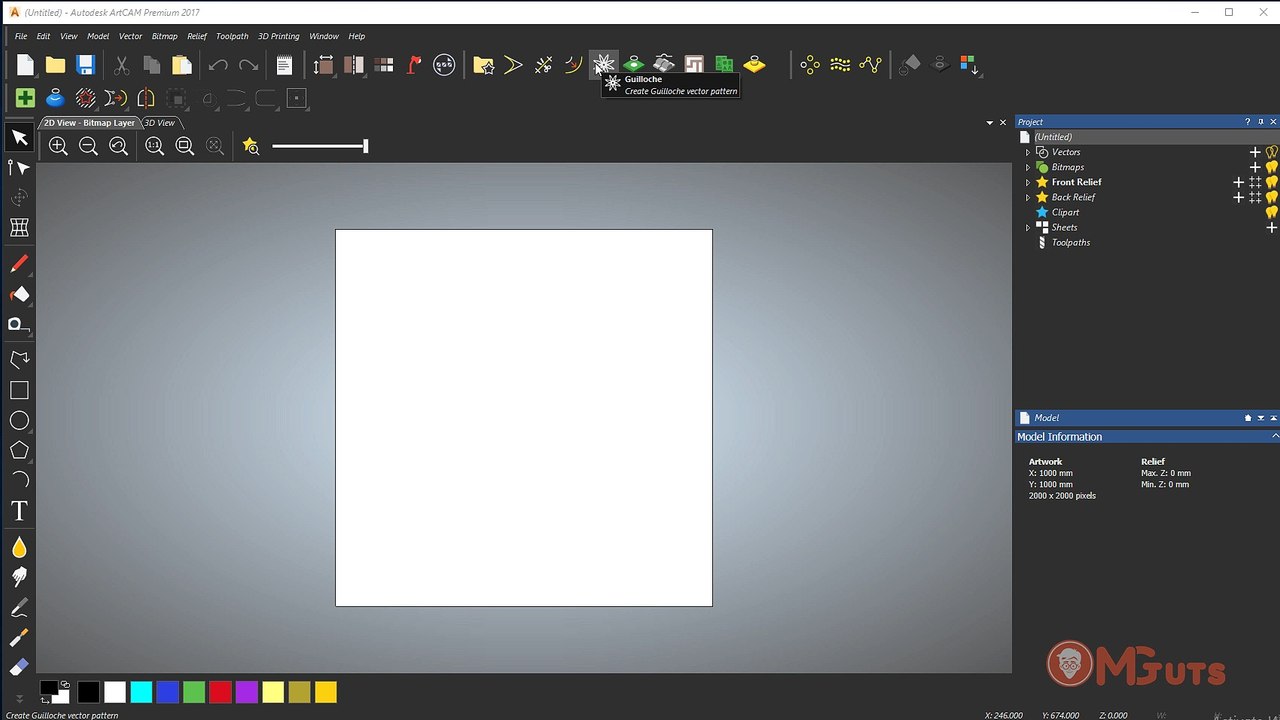
Task: Add a new sheet with plus button
Action: pyautogui.click(x=1272, y=227)
